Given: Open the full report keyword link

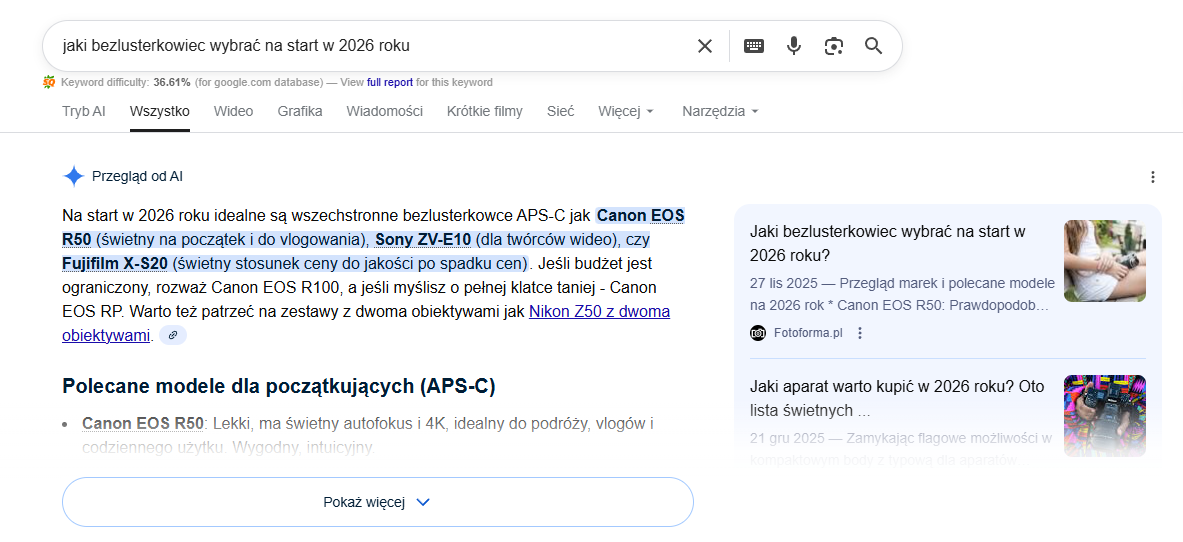Looking at the screenshot, I should click(x=390, y=82).
